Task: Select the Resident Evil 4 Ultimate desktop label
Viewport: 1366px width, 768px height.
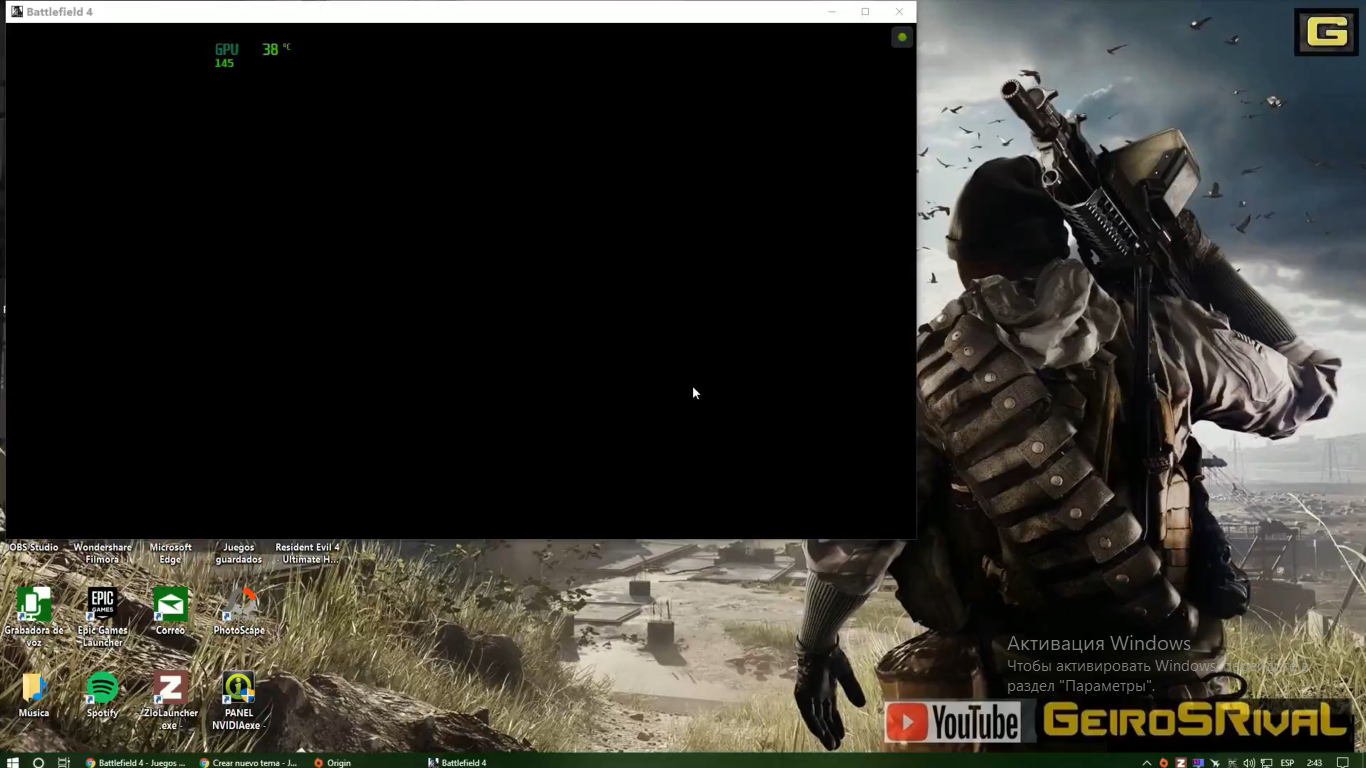Action: pos(307,553)
